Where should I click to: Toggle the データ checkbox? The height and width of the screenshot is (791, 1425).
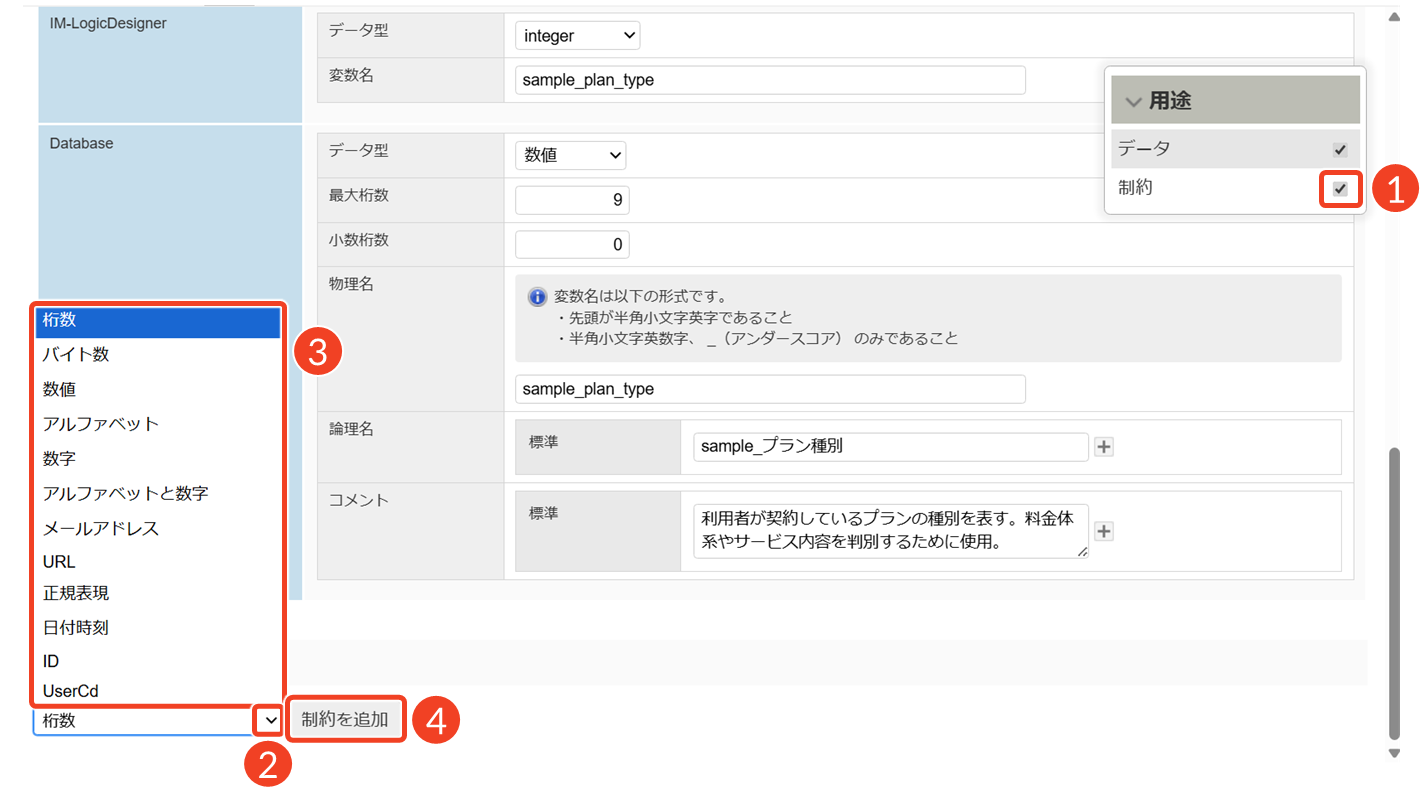[x=1340, y=150]
